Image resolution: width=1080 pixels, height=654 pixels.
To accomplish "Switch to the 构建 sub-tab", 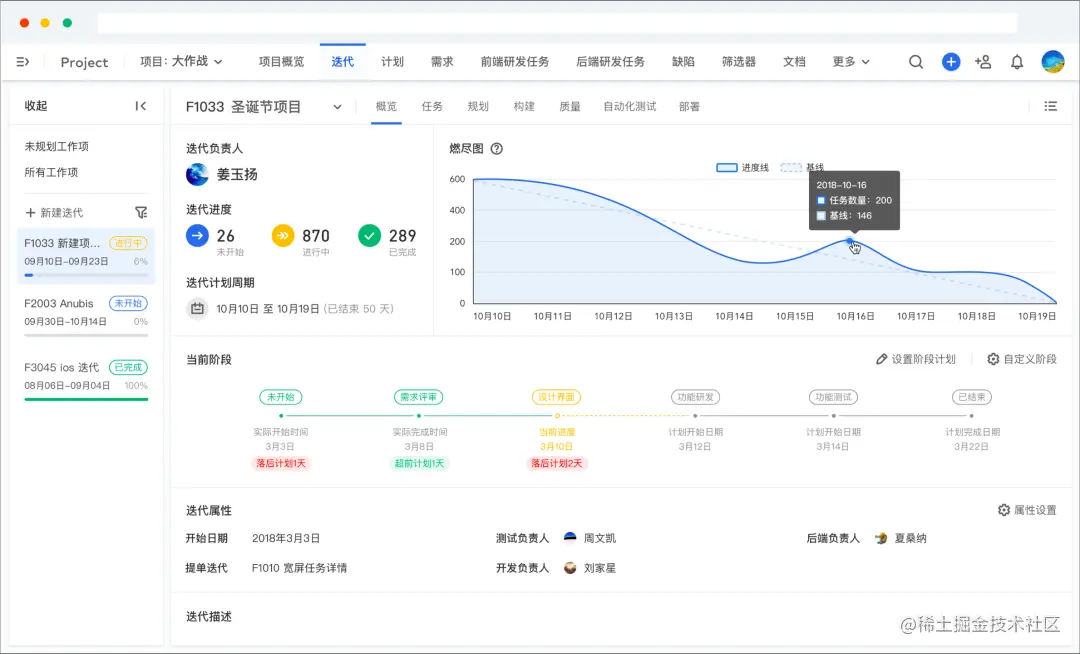I will [x=524, y=107].
